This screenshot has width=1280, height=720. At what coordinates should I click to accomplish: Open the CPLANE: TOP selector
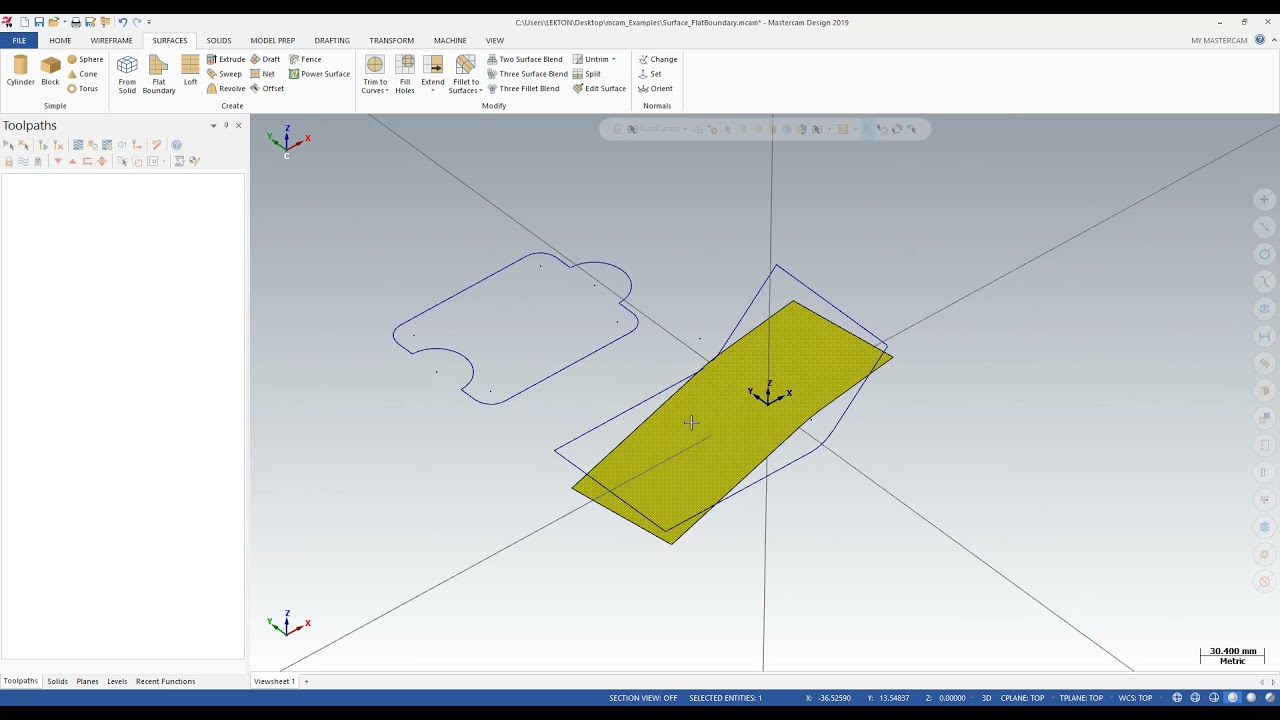click(x=1023, y=698)
